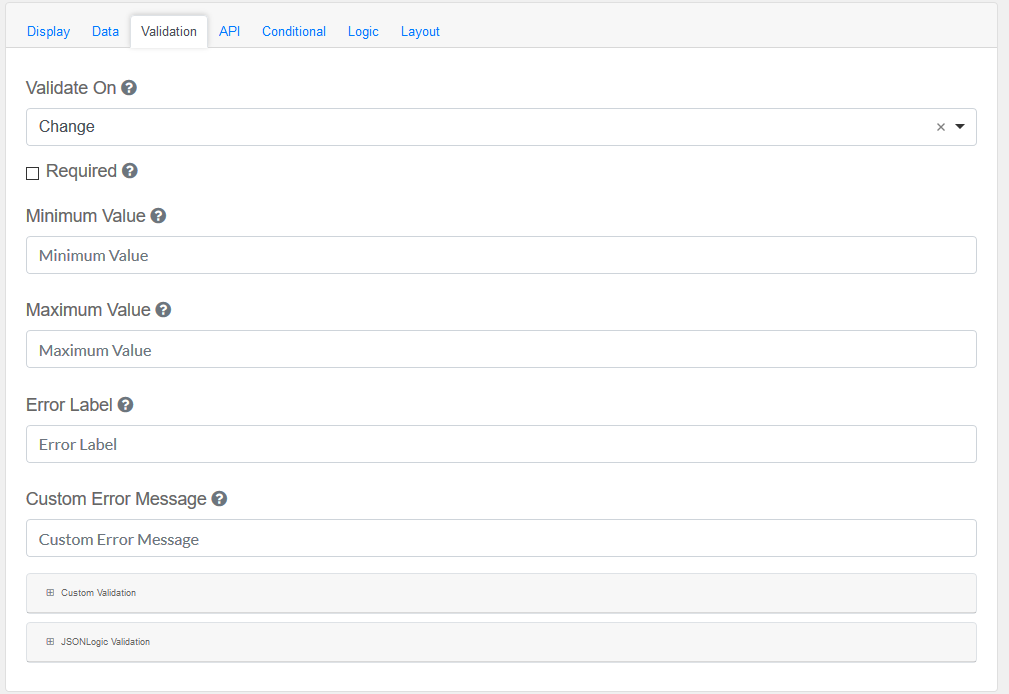Go to the API tab

click(229, 31)
